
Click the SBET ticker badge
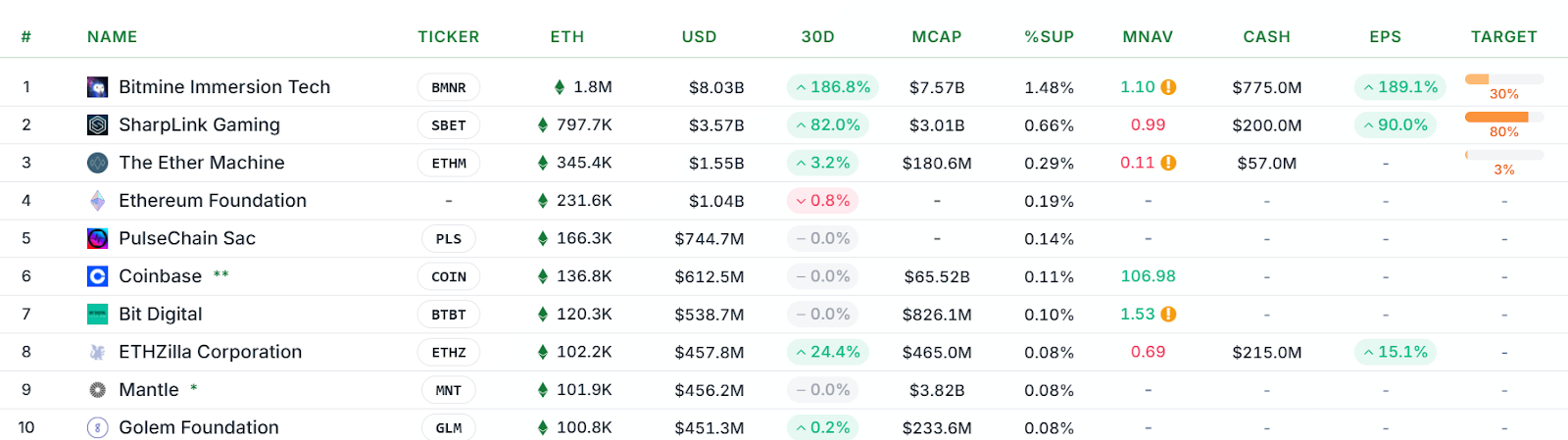(448, 125)
